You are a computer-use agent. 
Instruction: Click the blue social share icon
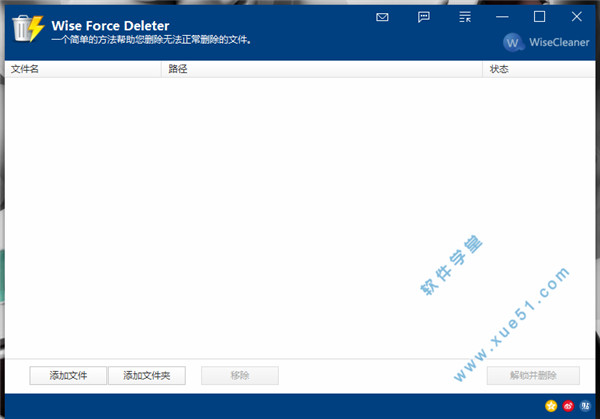pyautogui.click(x=585, y=406)
